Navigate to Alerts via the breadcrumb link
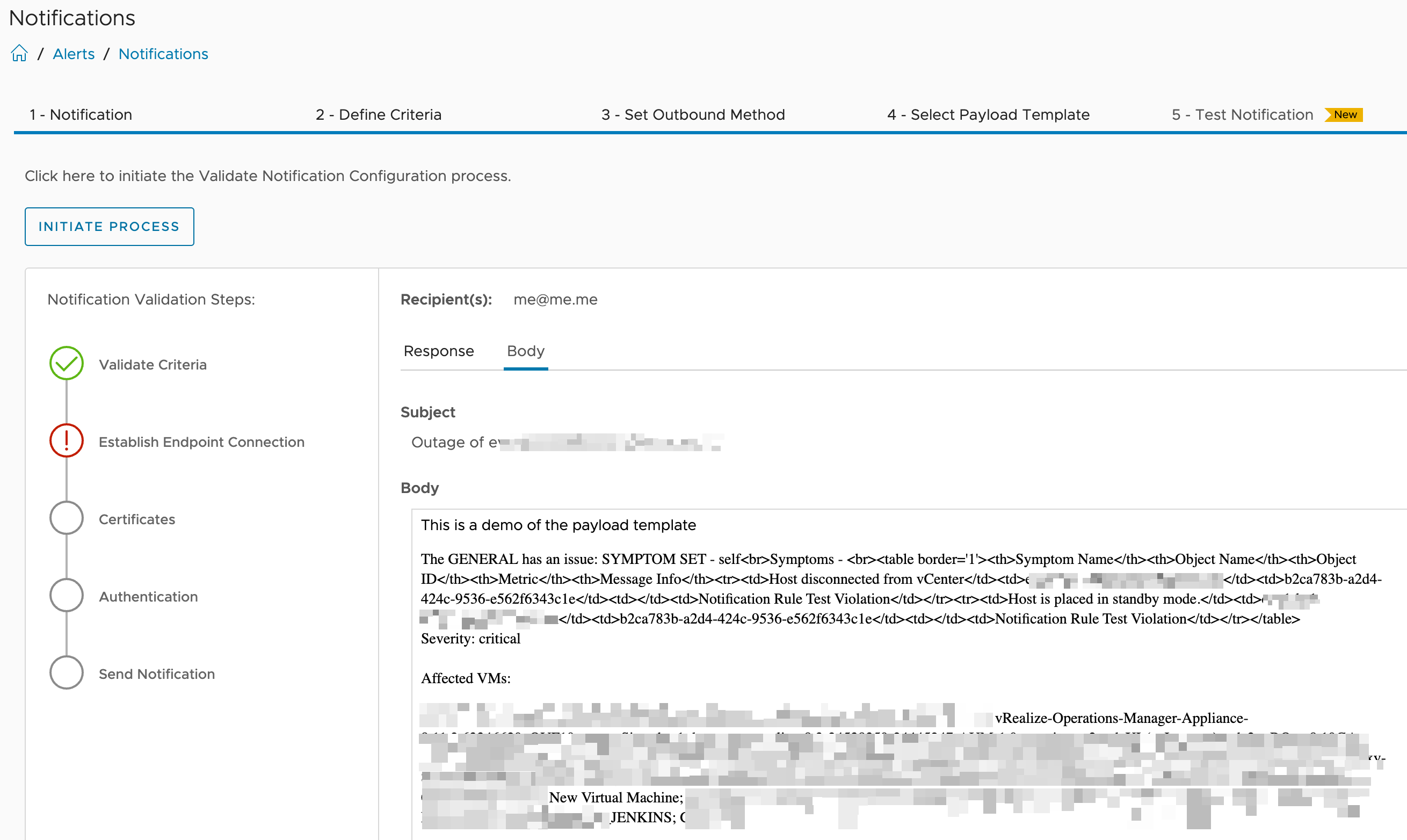The image size is (1407, 840). click(74, 53)
